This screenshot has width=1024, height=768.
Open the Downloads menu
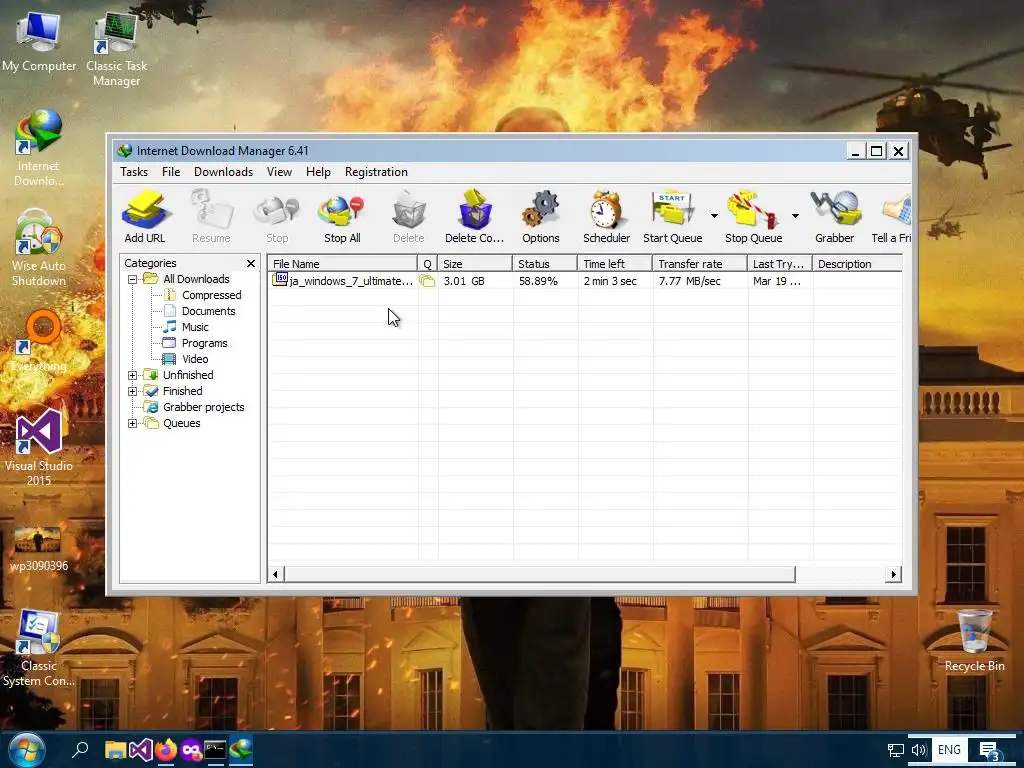[x=223, y=172]
